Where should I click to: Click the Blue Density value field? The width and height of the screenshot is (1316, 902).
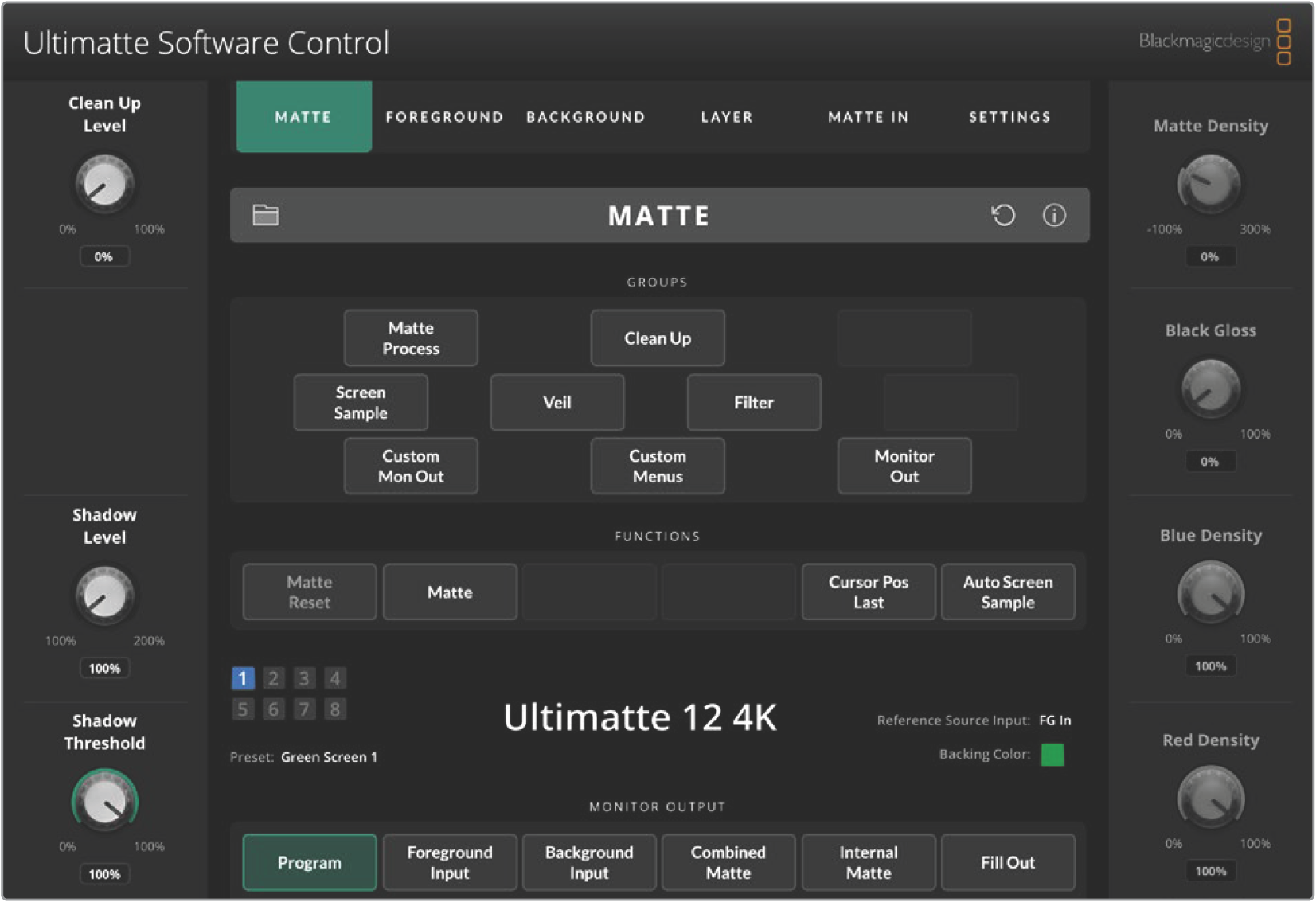1210,666
